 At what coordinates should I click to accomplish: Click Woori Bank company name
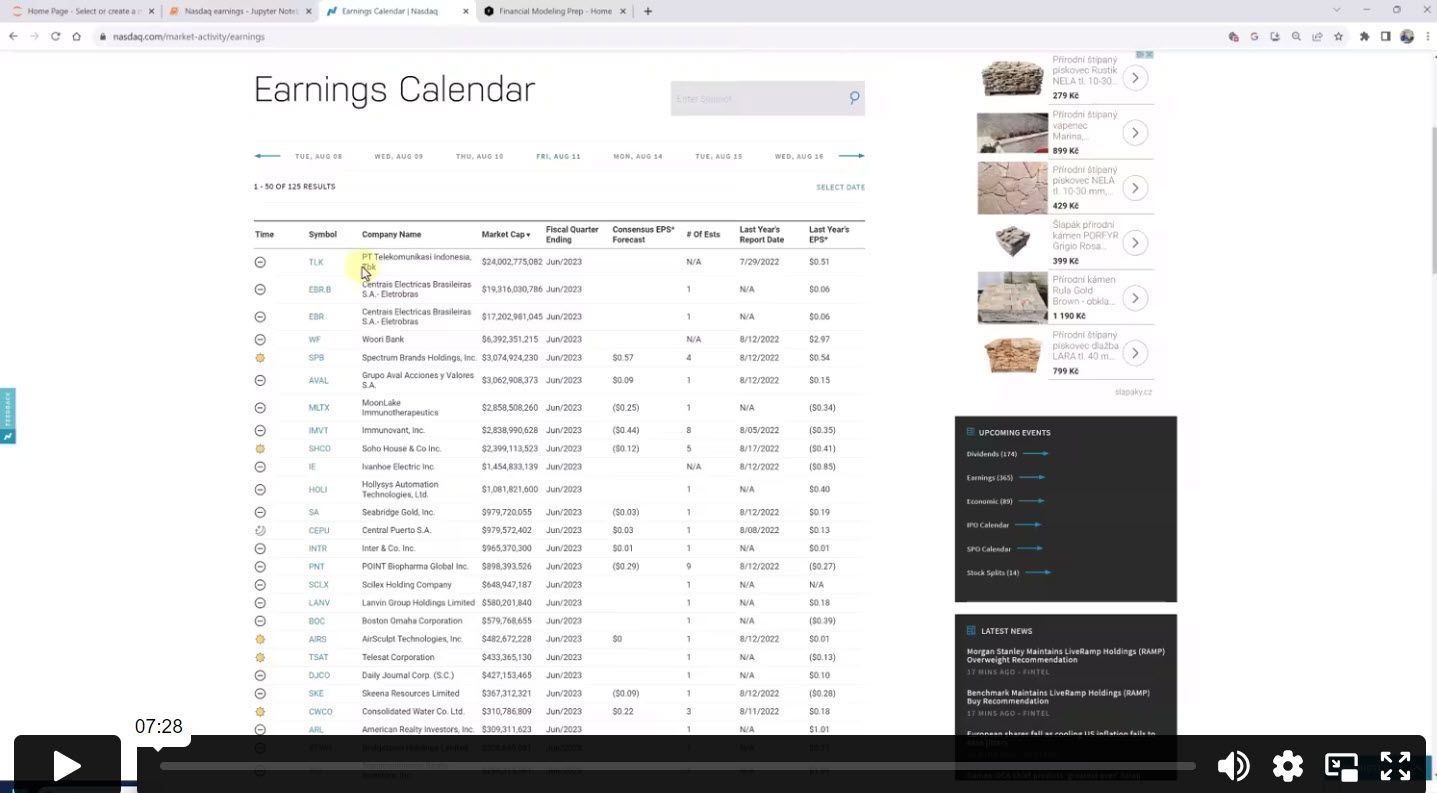click(383, 339)
